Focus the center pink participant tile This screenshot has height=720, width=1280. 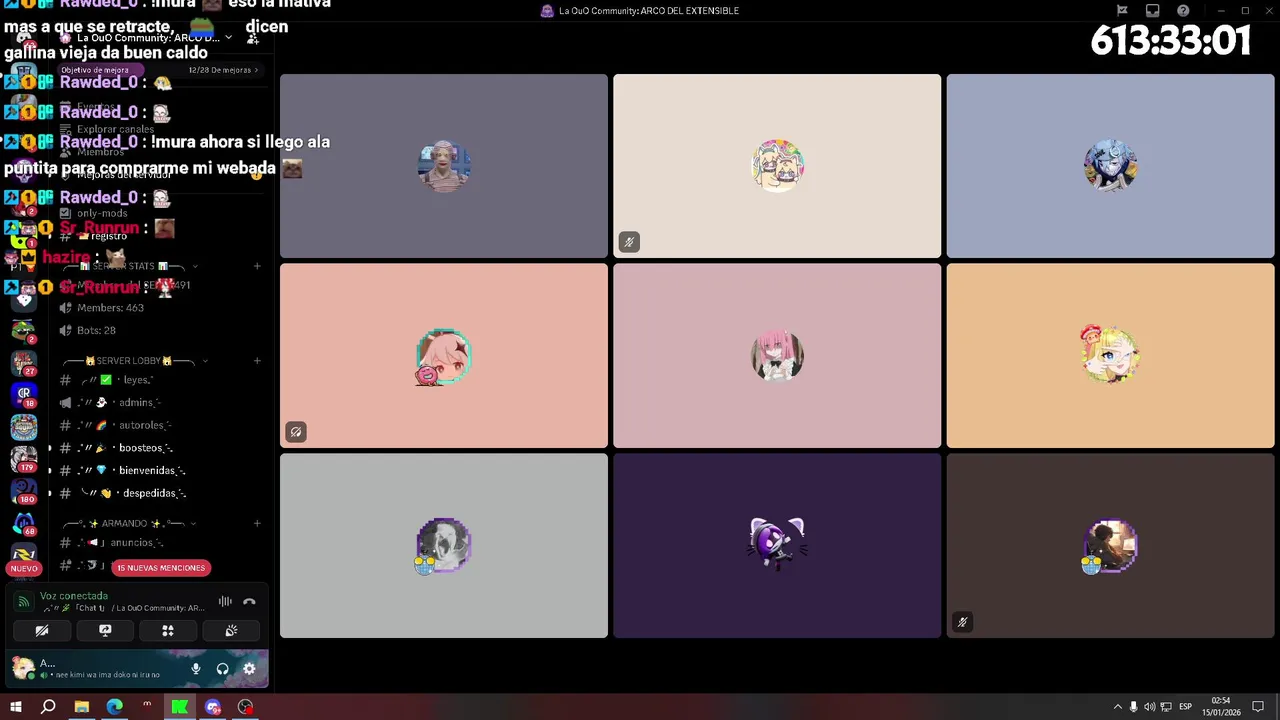[x=777, y=356]
